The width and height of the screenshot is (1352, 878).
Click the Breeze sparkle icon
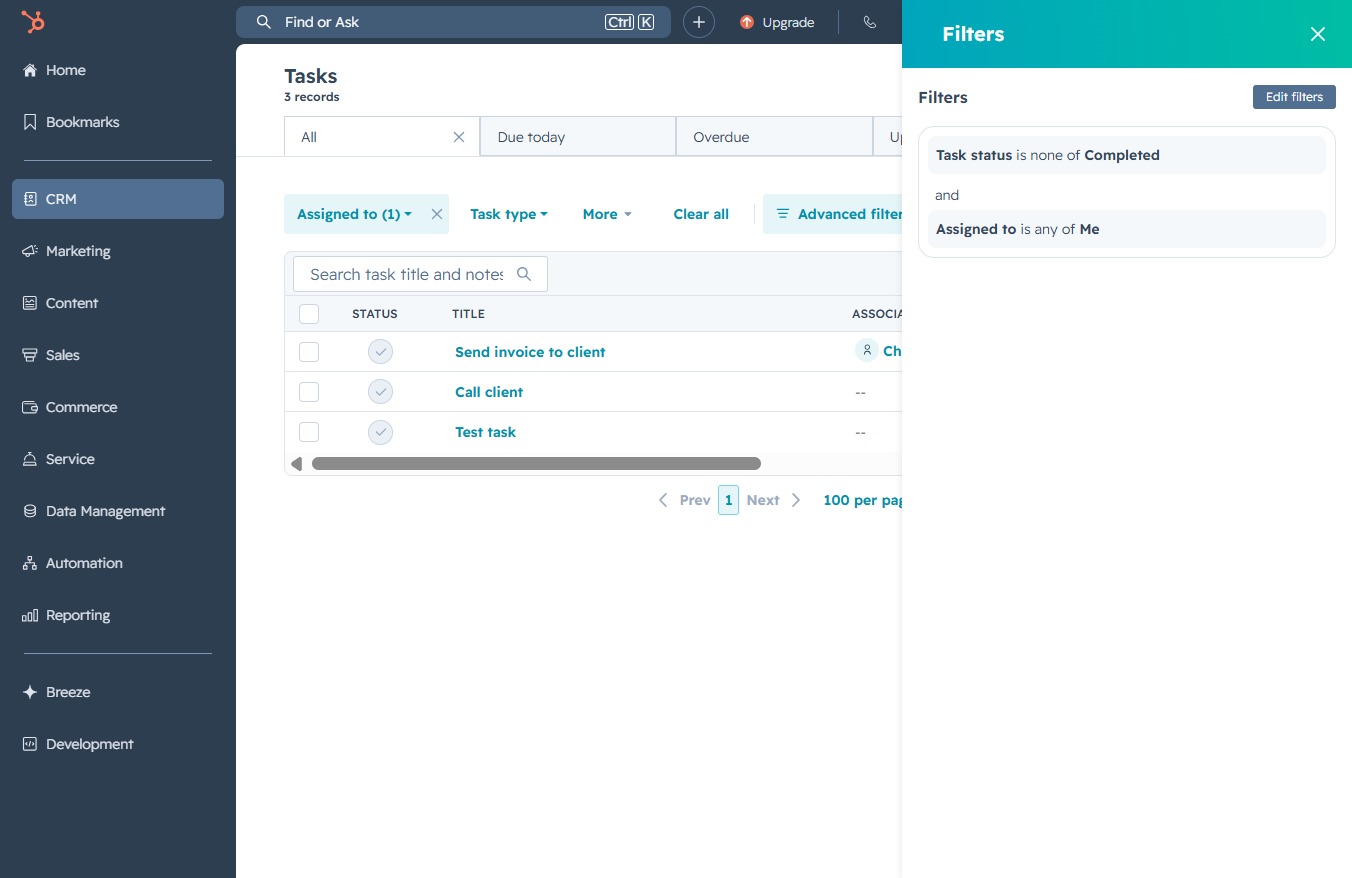(x=30, y=692)
